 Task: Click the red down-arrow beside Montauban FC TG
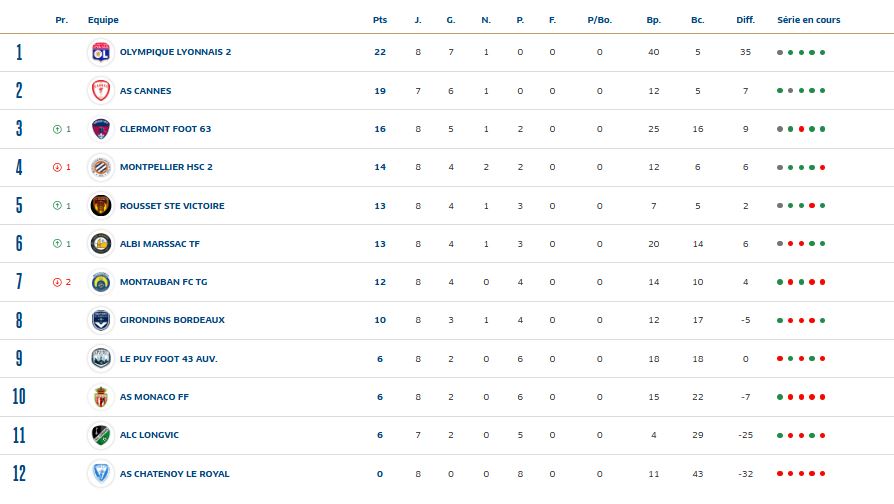coord(57,282)
